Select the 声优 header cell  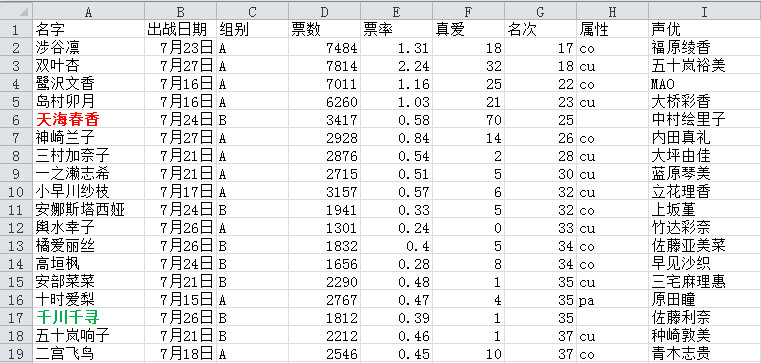tap(705, 30)
